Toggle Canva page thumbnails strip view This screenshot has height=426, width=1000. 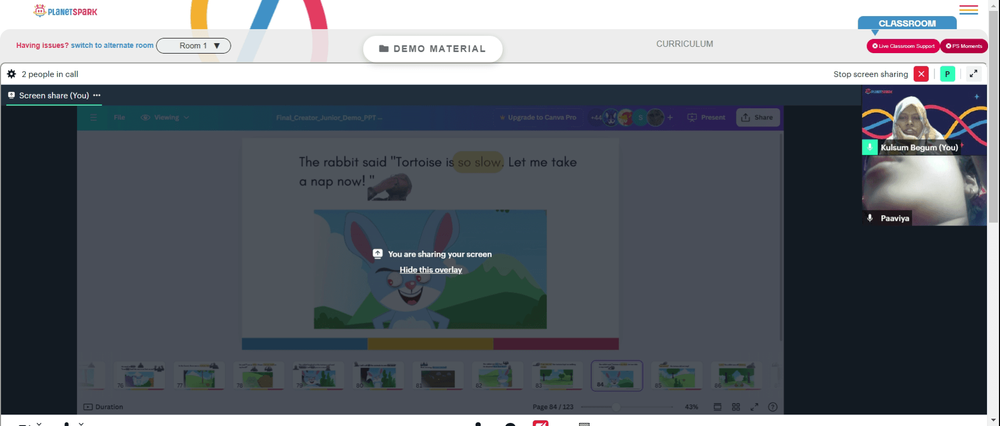click(x=717, y=407)
